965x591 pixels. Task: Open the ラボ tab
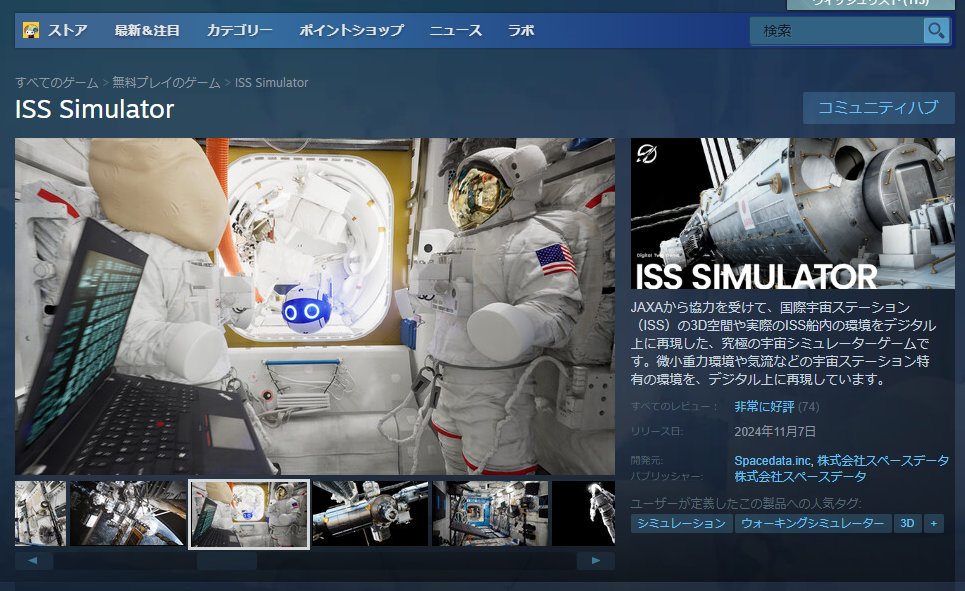521,30
